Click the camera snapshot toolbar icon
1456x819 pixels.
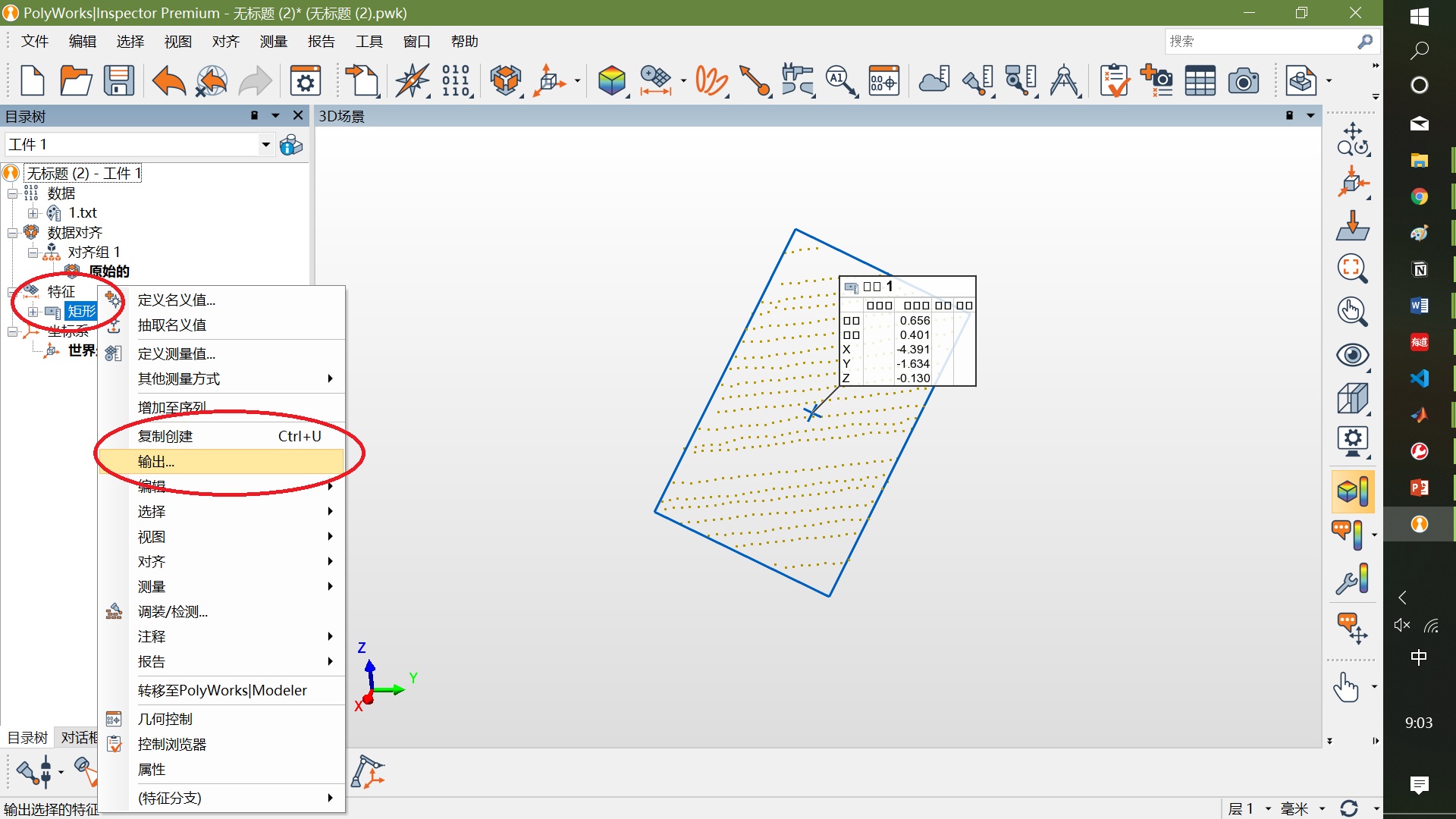click(x=1243, y=80)
